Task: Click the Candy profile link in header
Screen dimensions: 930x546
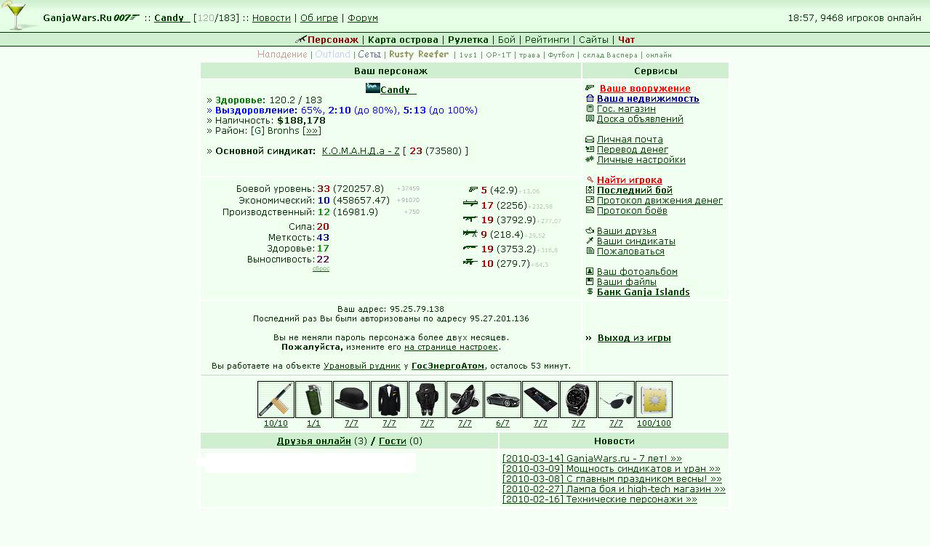Action: pos(172,18)
